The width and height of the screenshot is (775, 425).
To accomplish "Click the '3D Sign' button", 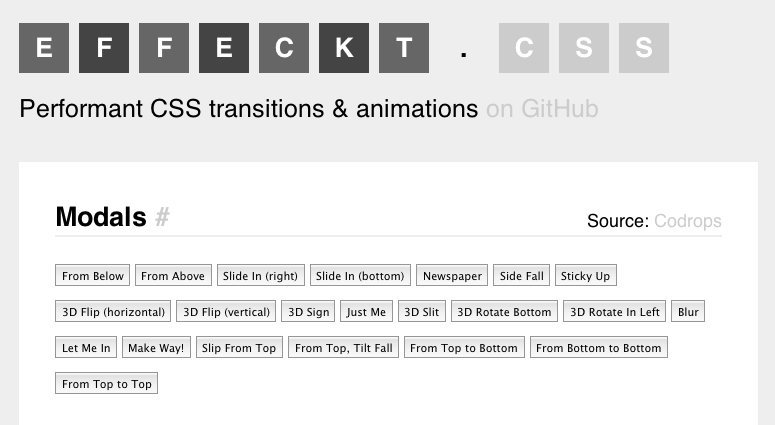I will 309,312.
